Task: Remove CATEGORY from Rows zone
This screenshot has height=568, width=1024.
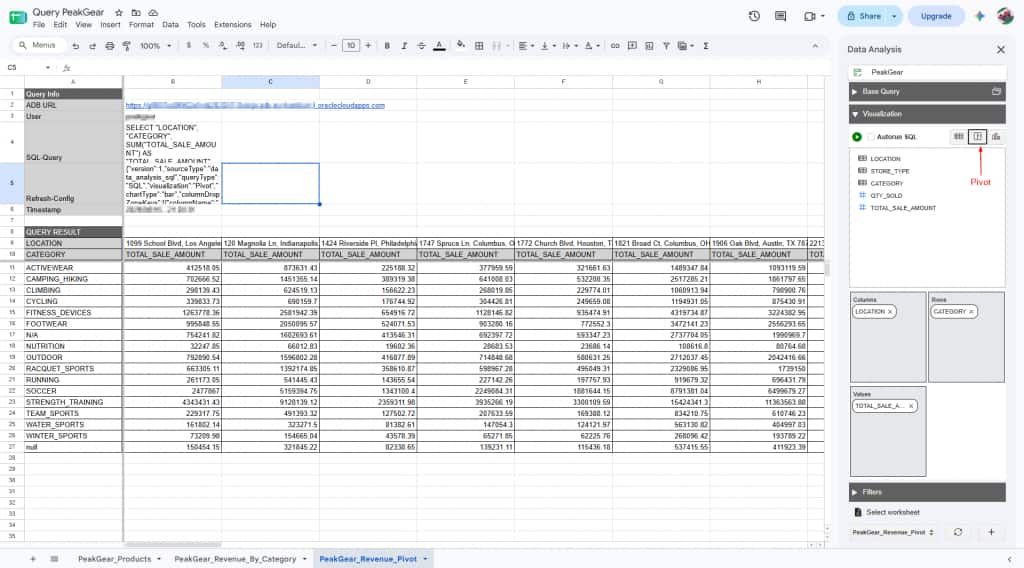Action: pos(971,312)
